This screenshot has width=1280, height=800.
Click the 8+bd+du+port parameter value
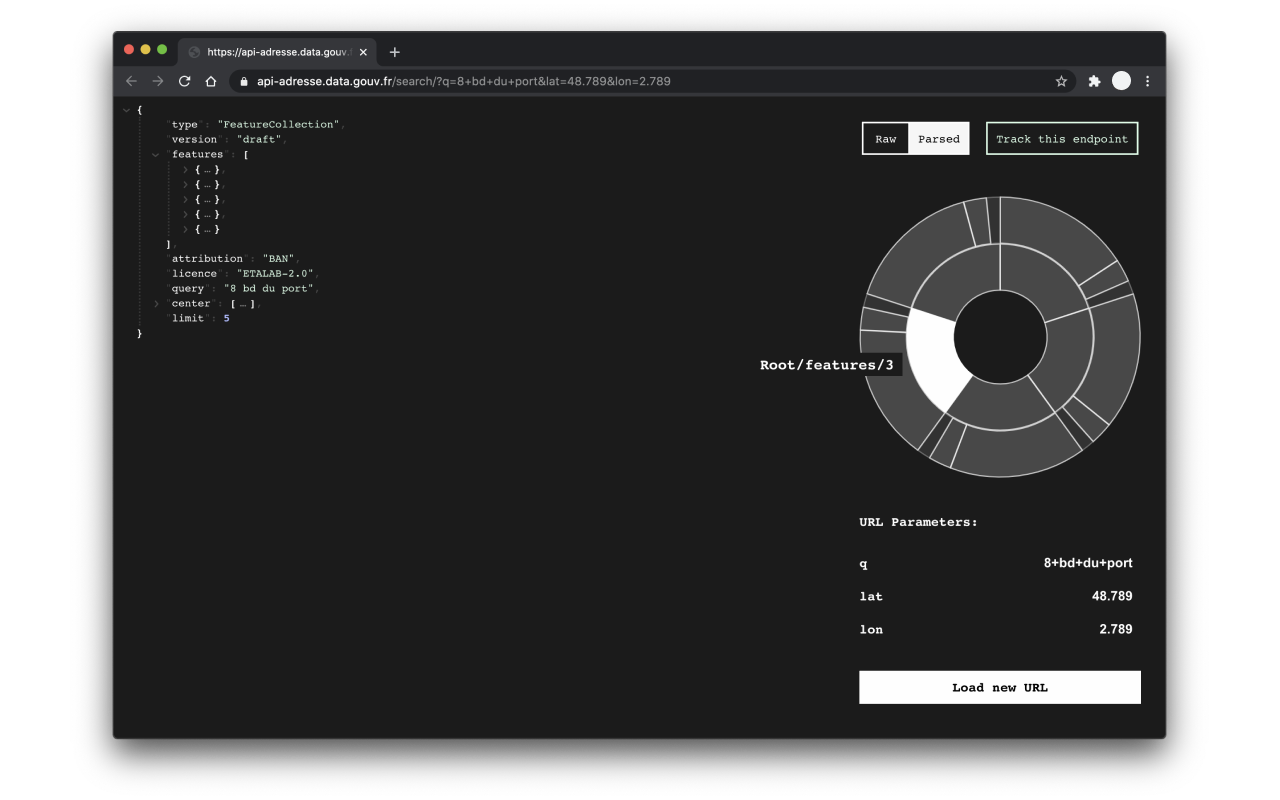click(x=1088, y=563)
